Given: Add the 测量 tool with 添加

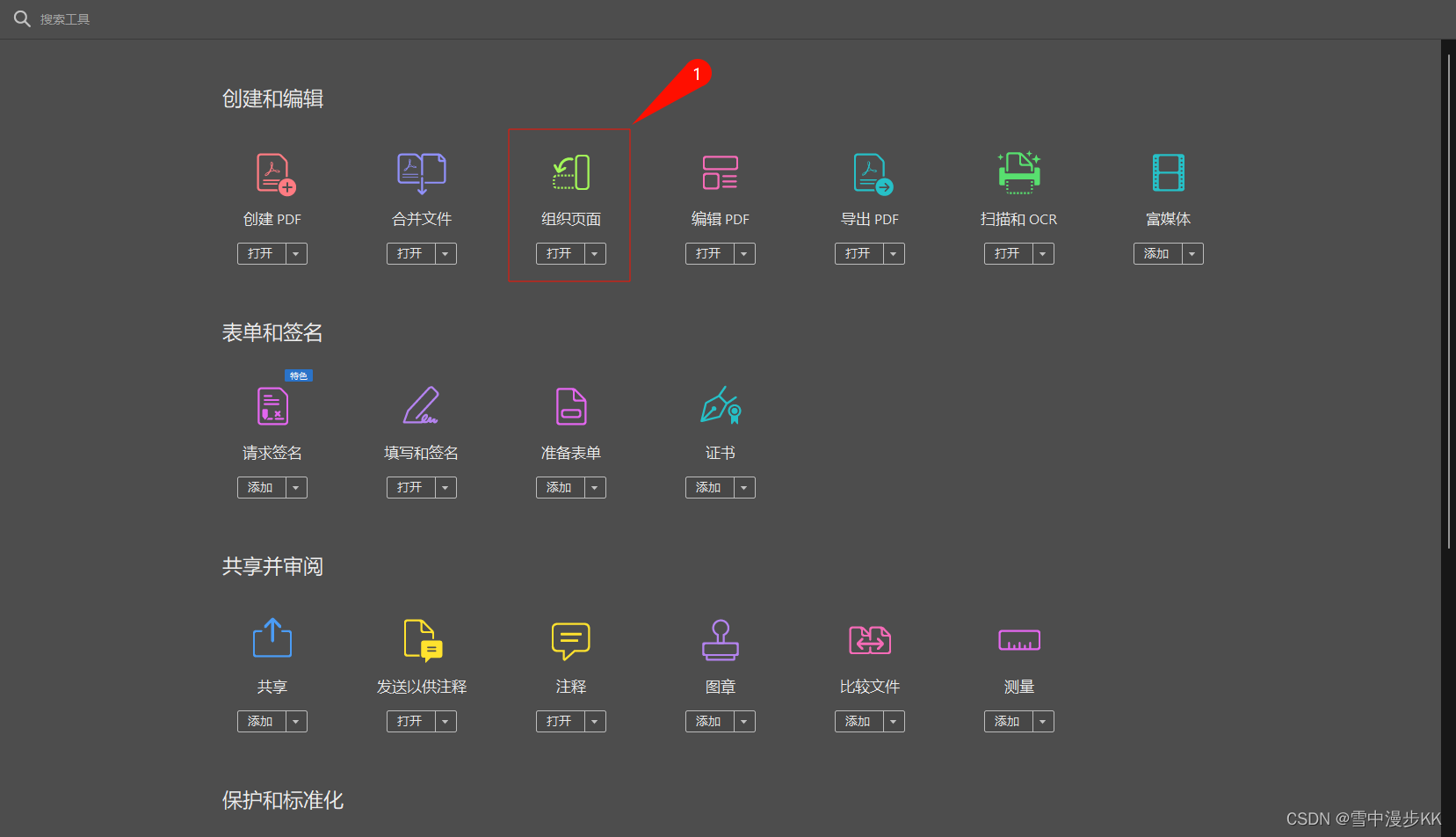Looking at the screenshot, I should (x=1008, y=721).
